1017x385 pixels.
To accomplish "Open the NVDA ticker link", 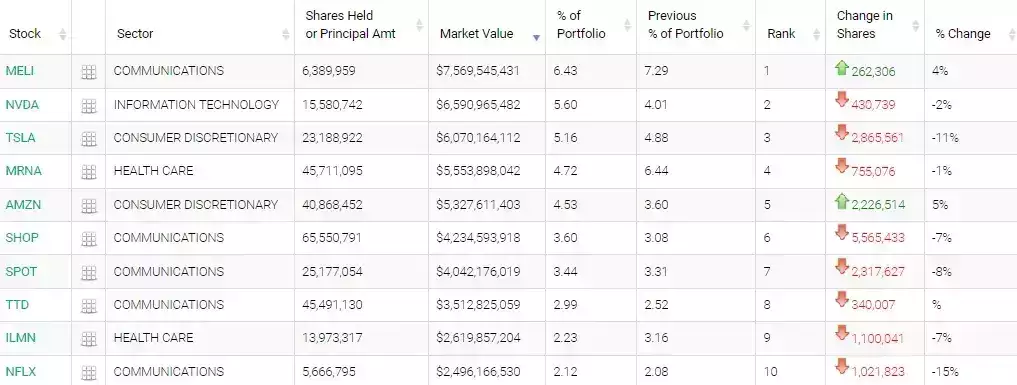I will (x=22, y=104).
